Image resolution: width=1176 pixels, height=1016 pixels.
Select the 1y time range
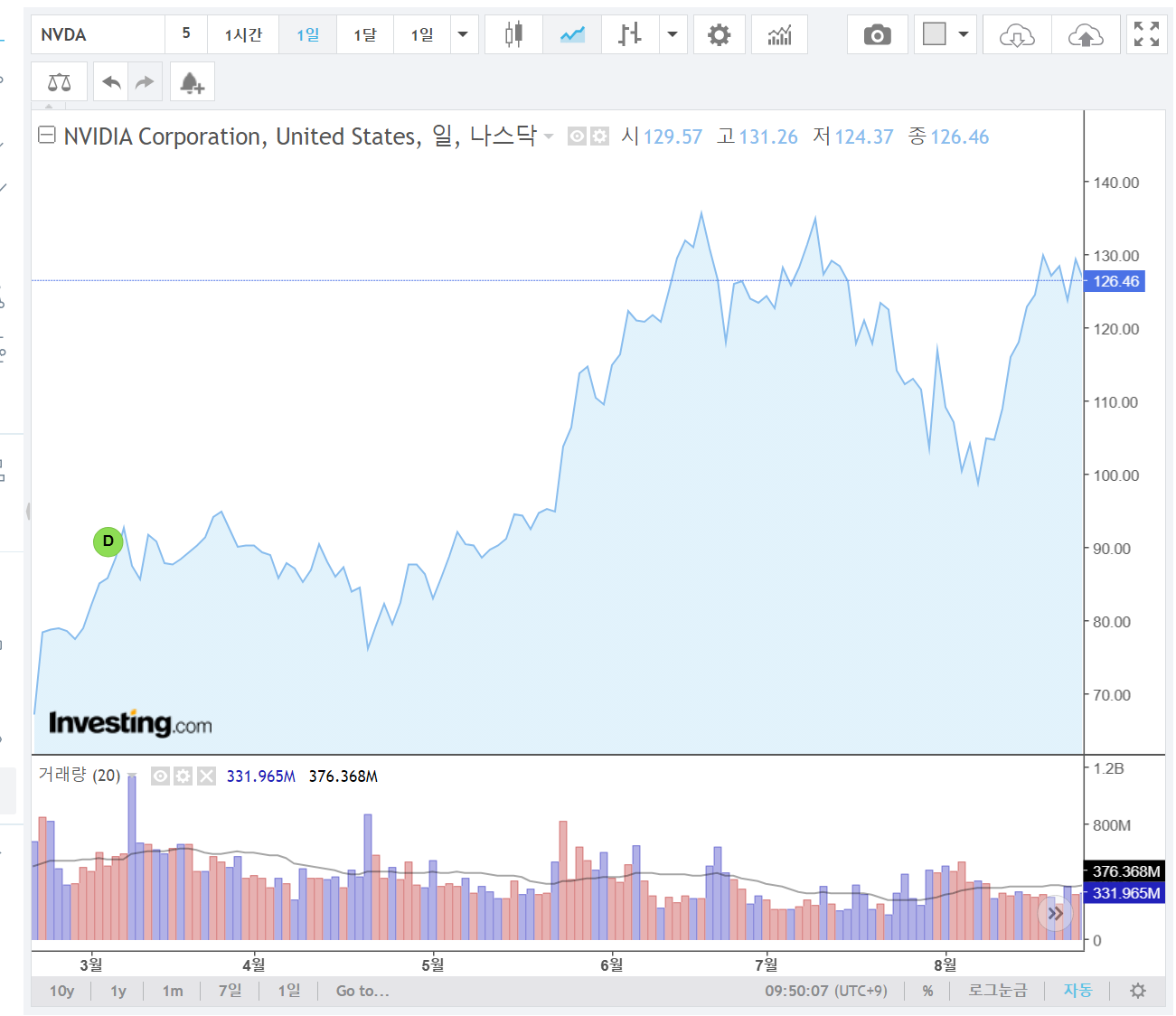pyautogui.click(x=118, y=991)
